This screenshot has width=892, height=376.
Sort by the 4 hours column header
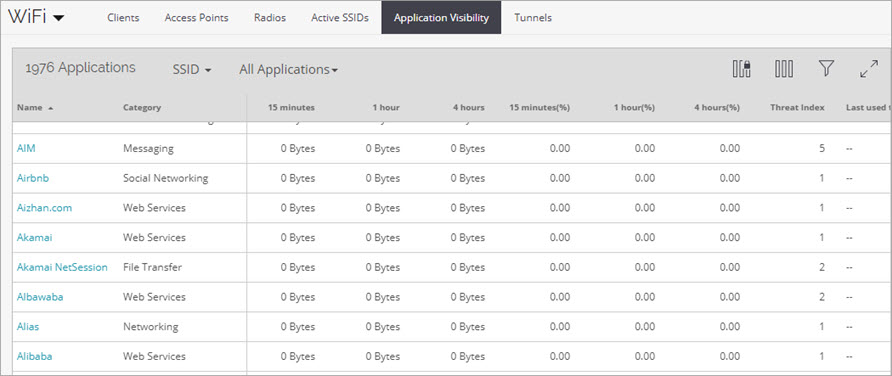pyautogui.click(x=469, y=108)
